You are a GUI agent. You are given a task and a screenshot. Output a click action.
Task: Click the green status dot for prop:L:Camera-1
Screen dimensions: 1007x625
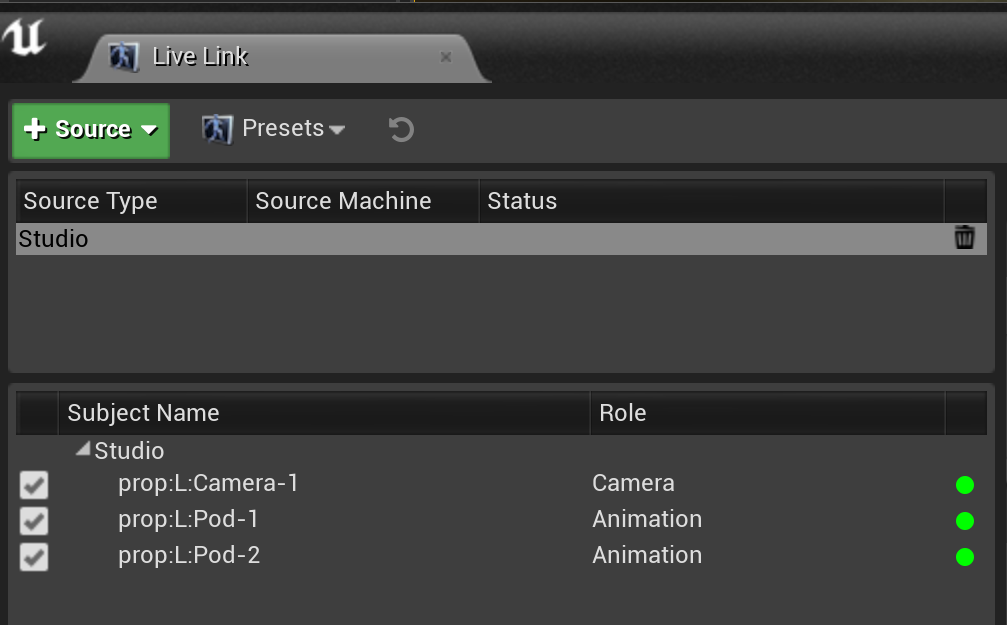coord(964,485)
